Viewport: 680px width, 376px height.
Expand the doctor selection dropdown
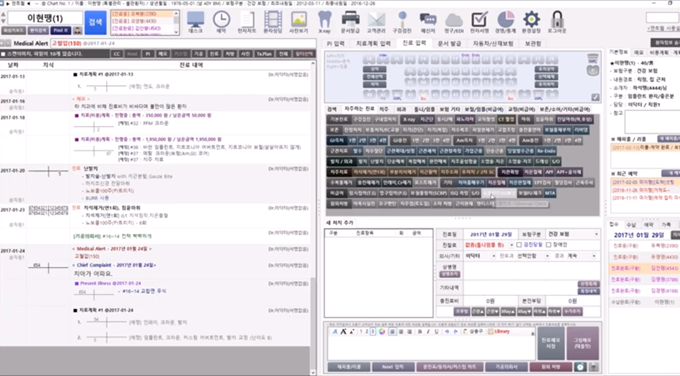[x=480, y=256]
